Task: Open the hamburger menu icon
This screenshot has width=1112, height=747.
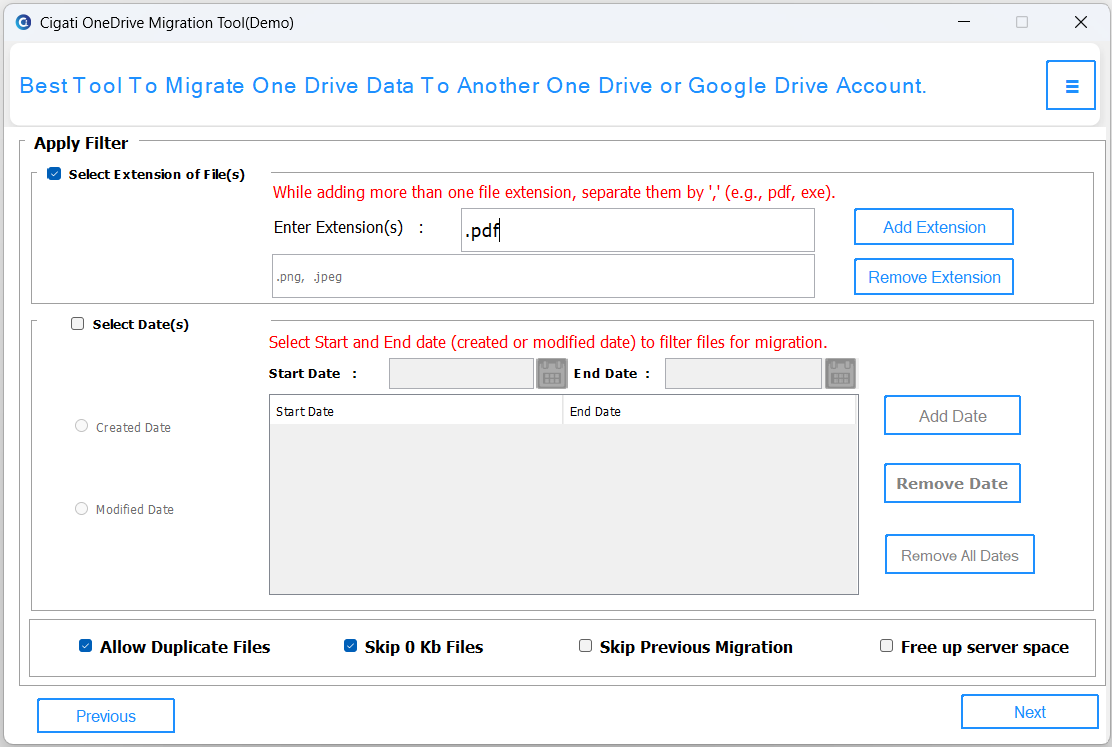Action: point(1071,86)
